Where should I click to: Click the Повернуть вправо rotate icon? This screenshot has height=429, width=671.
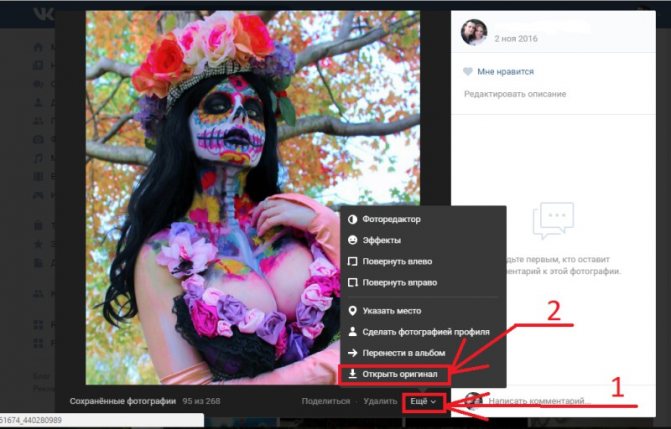351,282
